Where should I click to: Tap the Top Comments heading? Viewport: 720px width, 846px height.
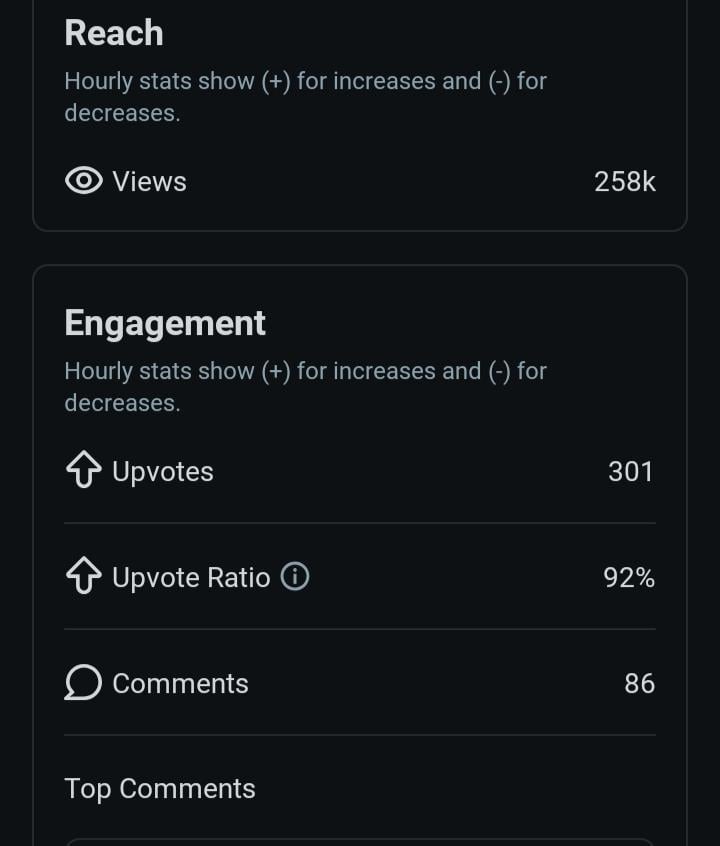coord(160,788)
